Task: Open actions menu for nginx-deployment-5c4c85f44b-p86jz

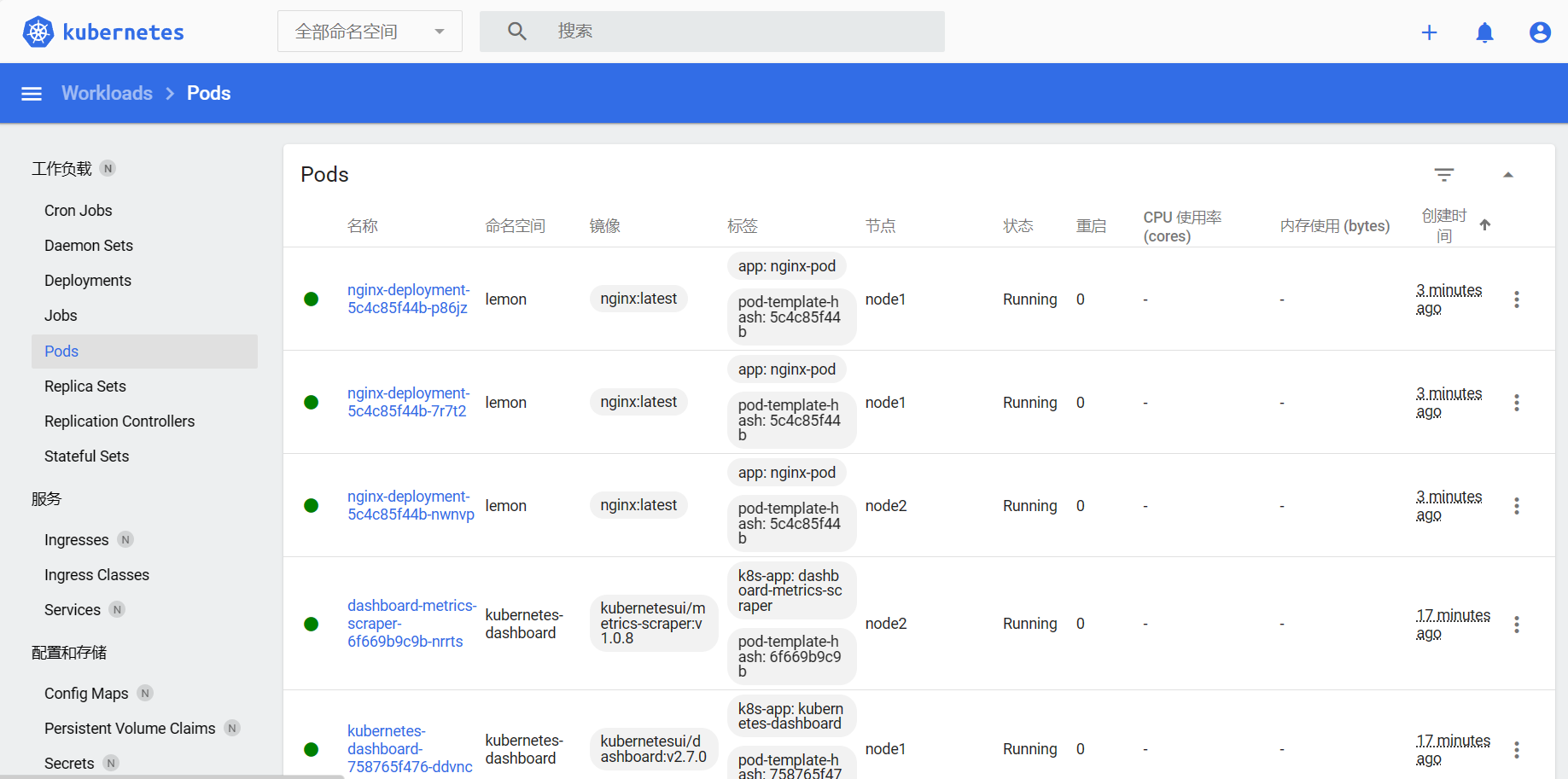Action: click(1516, 299)
